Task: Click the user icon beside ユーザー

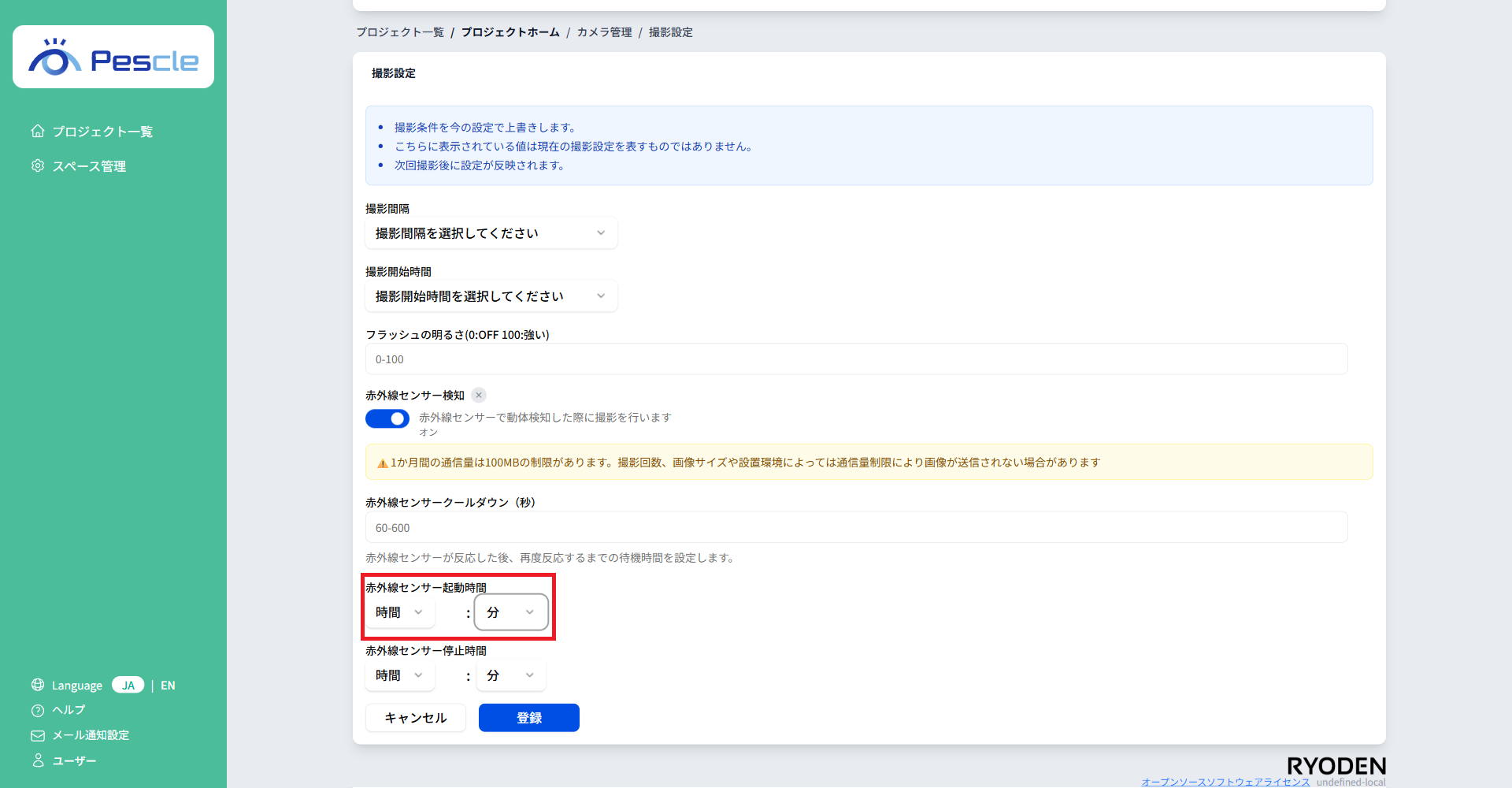Action: tap(37, 760)
